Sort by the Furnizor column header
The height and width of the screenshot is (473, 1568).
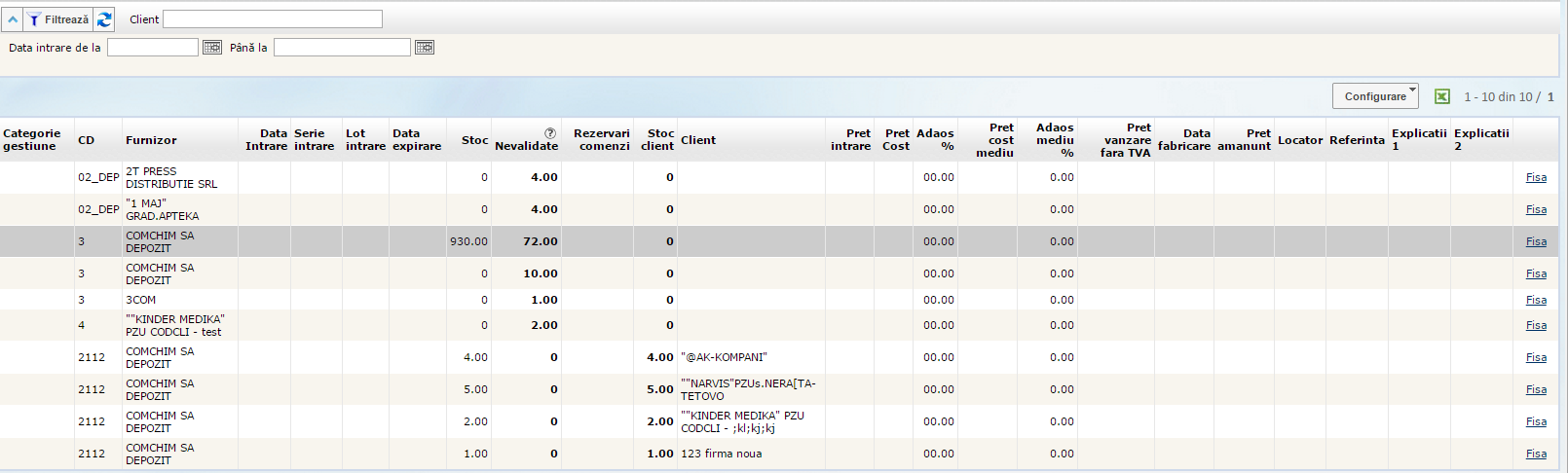(x=151, y=140)
